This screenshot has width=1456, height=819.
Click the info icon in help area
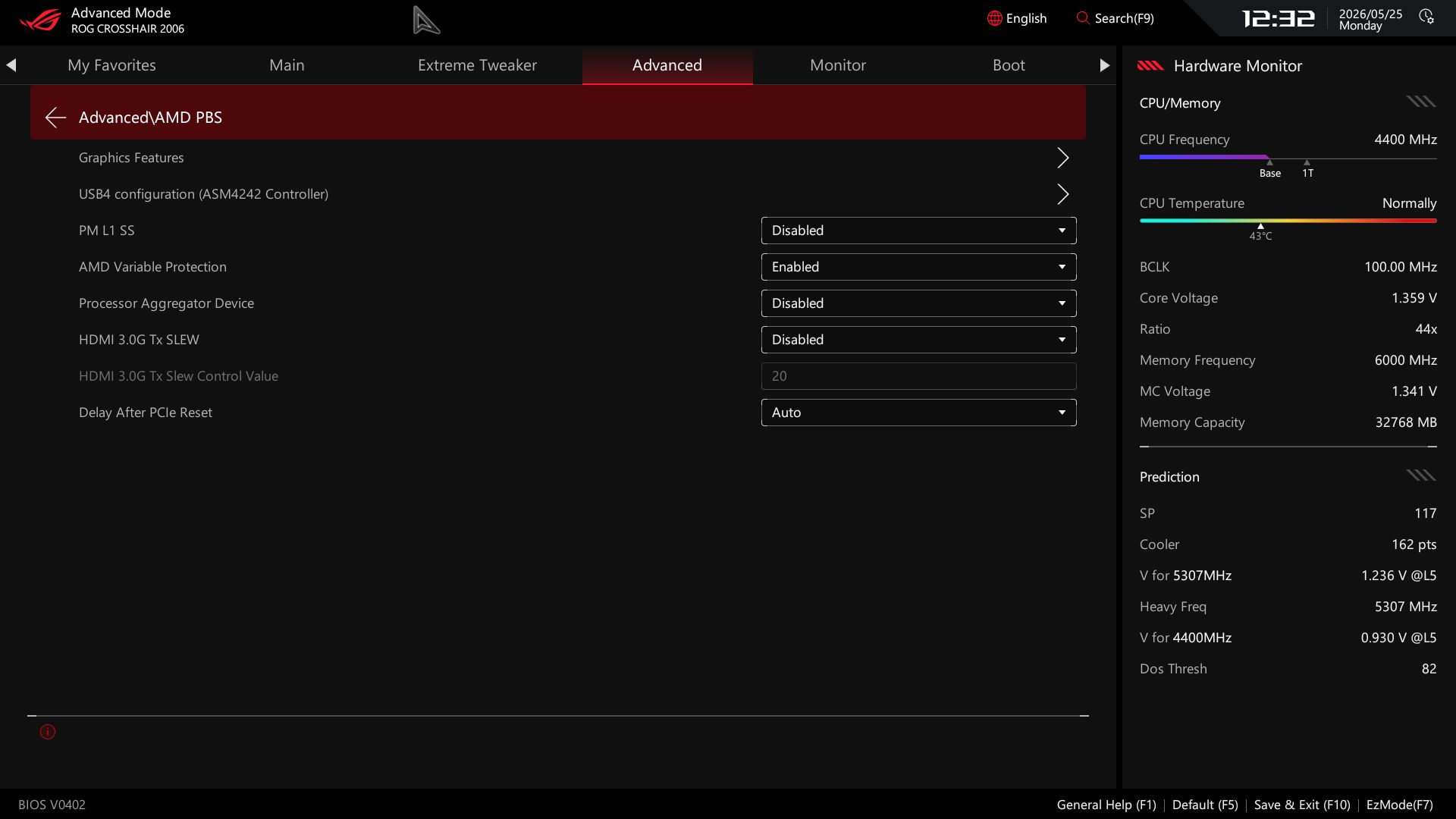48,732
